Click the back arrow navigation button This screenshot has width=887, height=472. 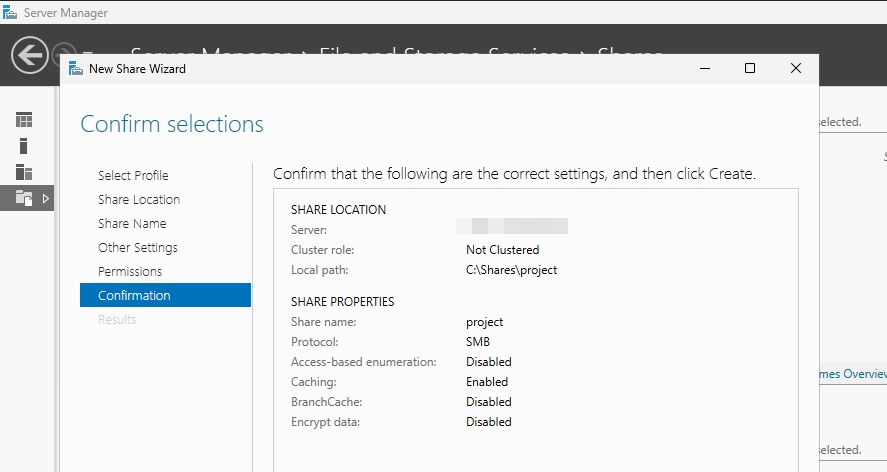tap(29, 55)
